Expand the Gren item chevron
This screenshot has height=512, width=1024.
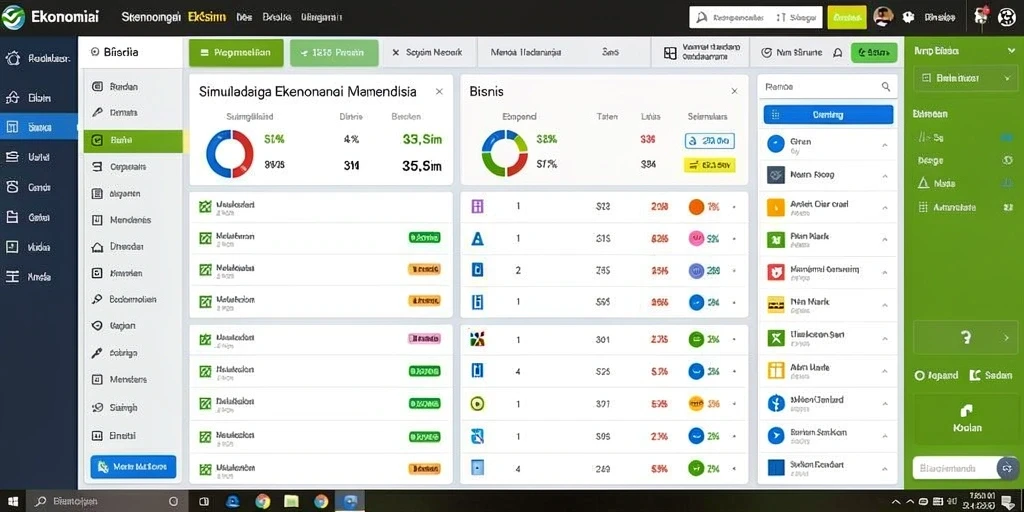click(885, 145)
